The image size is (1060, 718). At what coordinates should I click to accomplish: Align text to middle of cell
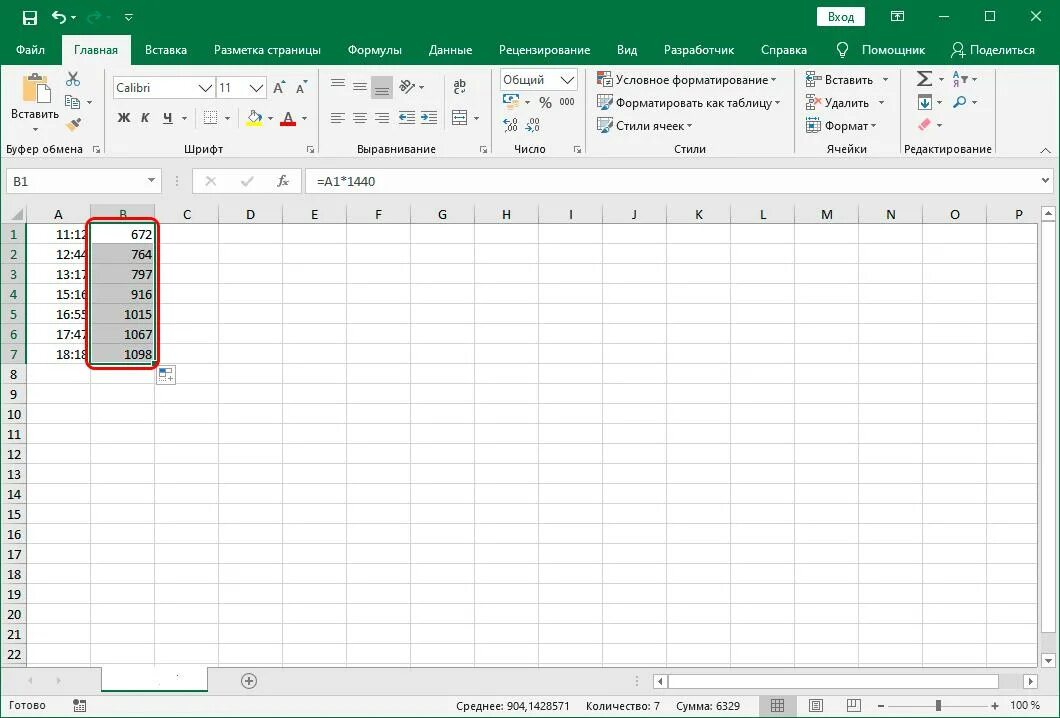[x=360, y=86]
